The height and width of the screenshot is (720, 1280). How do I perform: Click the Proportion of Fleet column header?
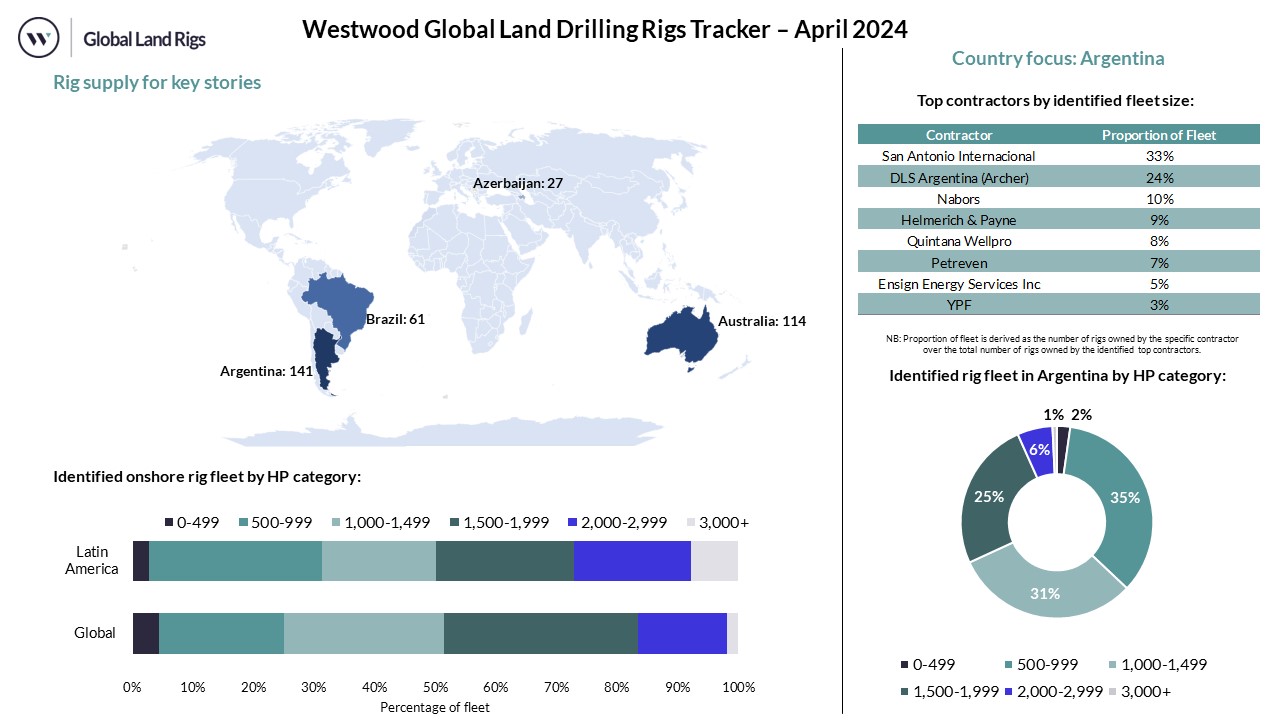pyautogui.click(x=1158, y=135)
